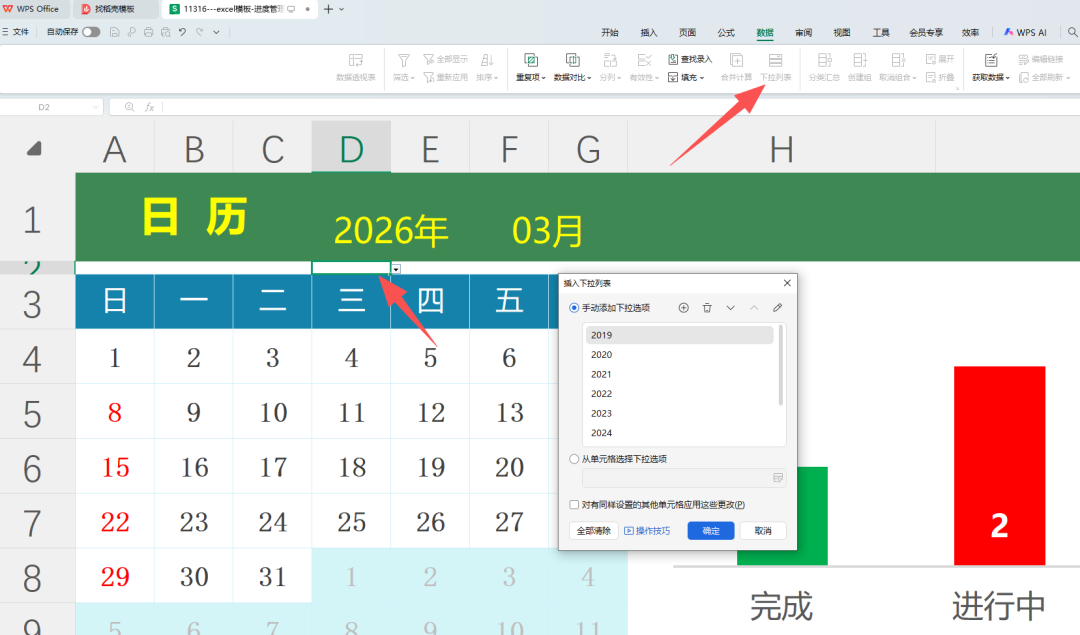
Task: Click the trash delete option icon
Action: coord(707,308)
